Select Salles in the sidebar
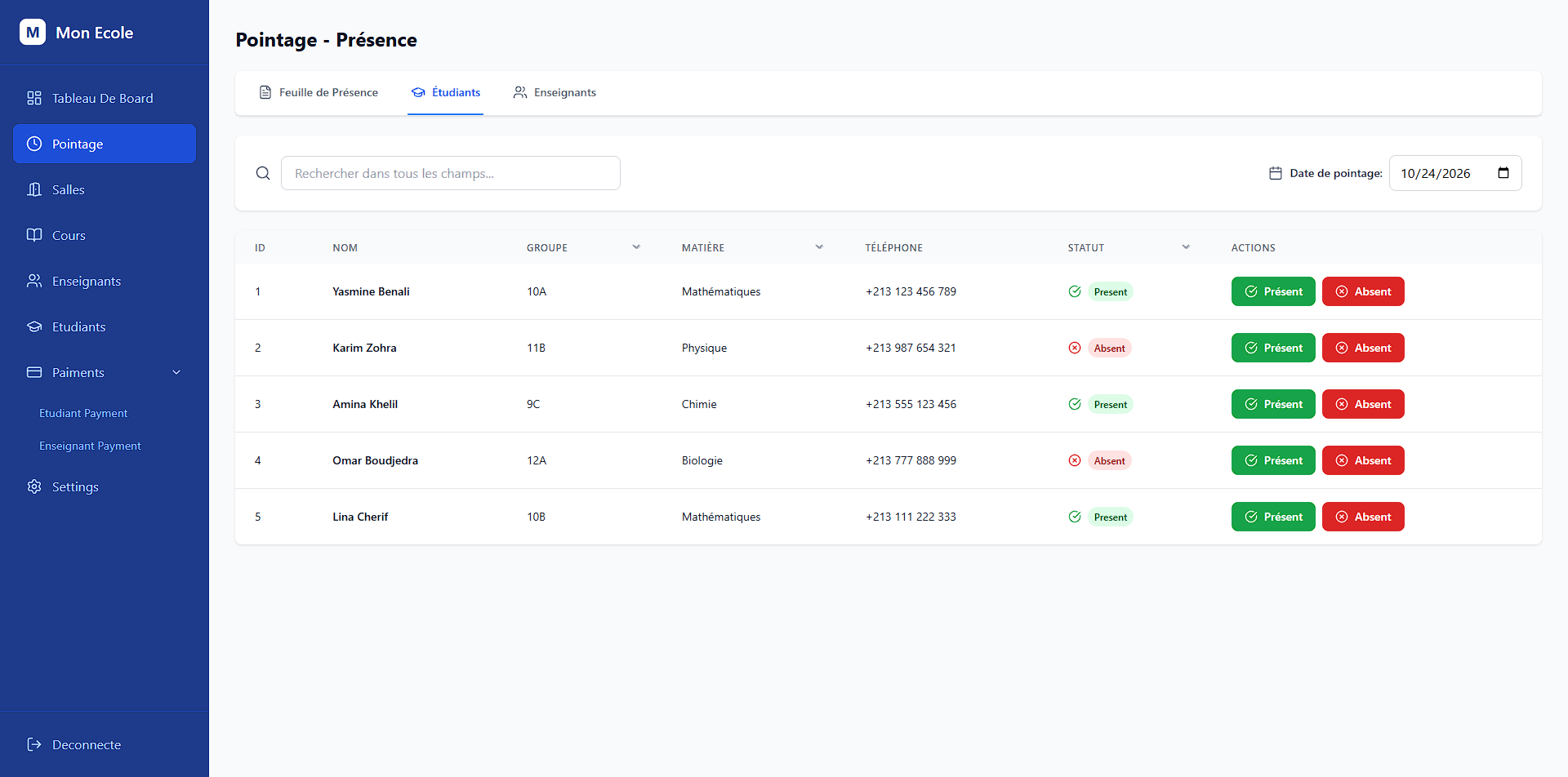Image resolution: width=1568 pixels, height=777 pixels. pyautogui.click(x=105, y=189)
